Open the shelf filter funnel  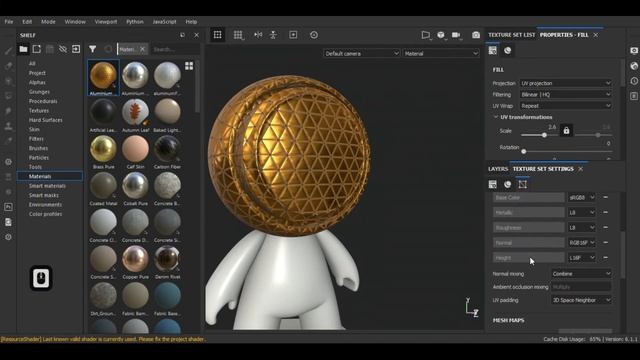pyautogui.click(x=93, y=49)
